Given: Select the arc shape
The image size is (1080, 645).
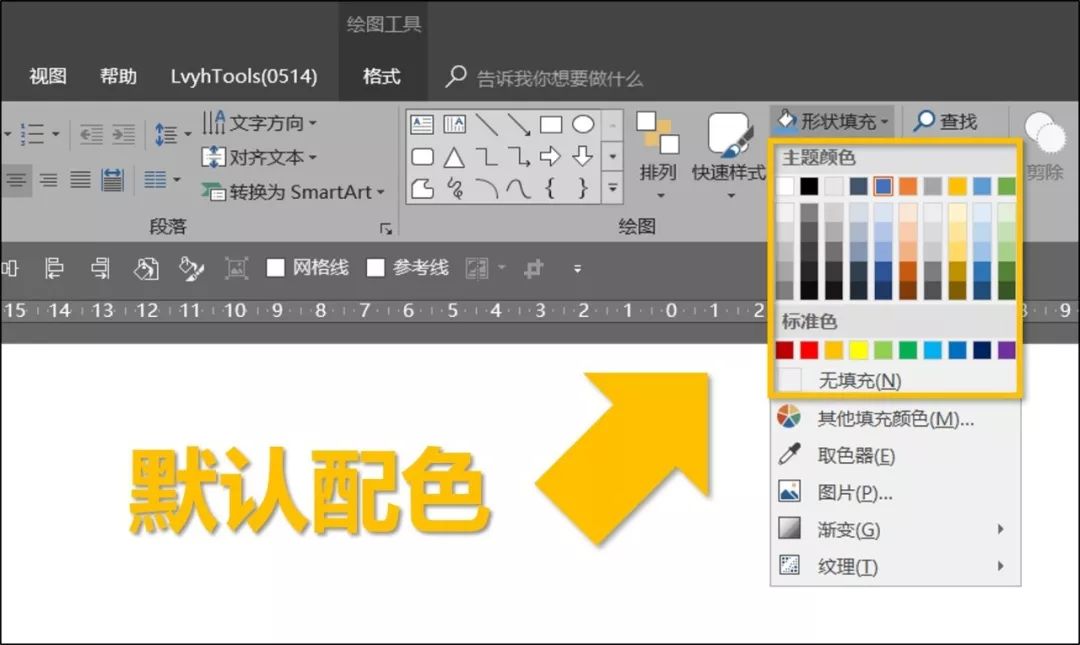Looking at the screenshot, I should [x=487, y=188].
